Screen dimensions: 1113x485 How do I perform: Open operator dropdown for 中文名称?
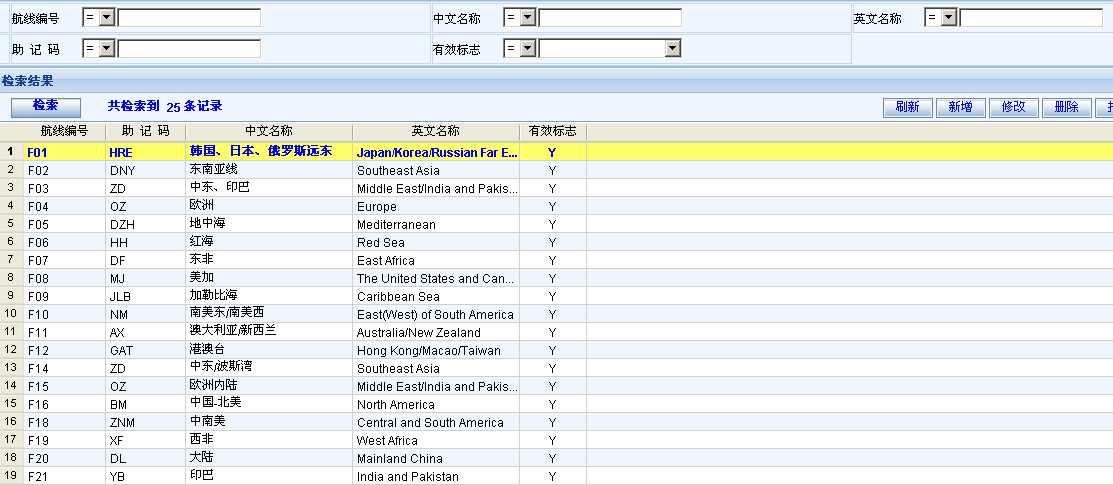point(528,18)
